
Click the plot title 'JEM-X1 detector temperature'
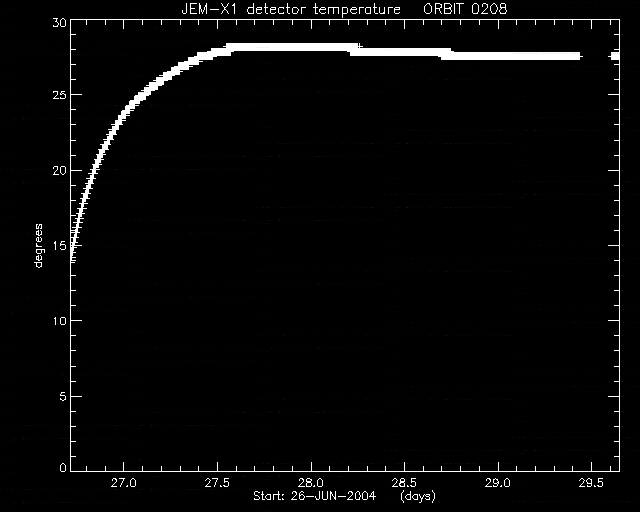point(291,9)
